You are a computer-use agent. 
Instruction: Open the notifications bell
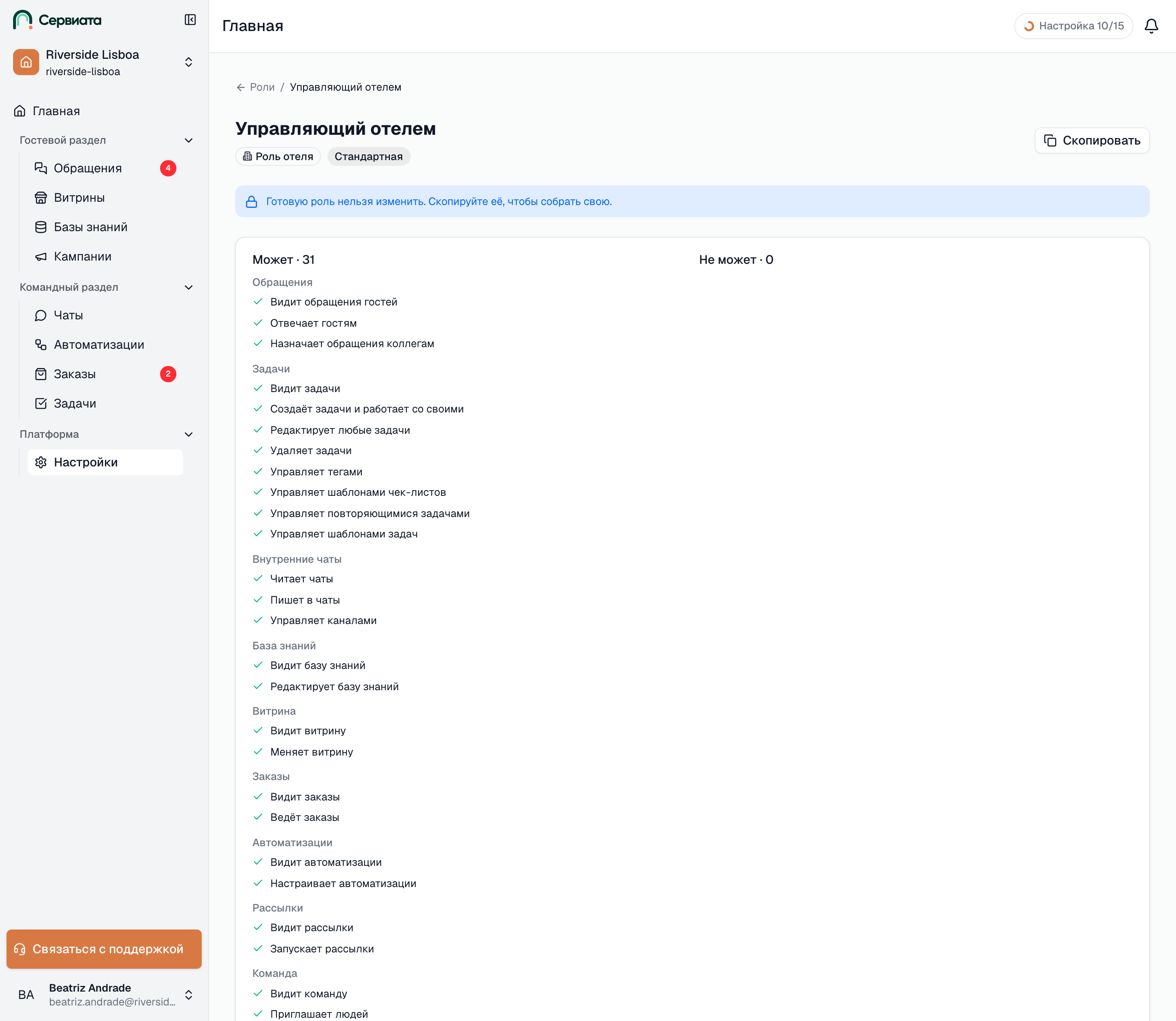pyautogui.click(x=1151, y=26)
